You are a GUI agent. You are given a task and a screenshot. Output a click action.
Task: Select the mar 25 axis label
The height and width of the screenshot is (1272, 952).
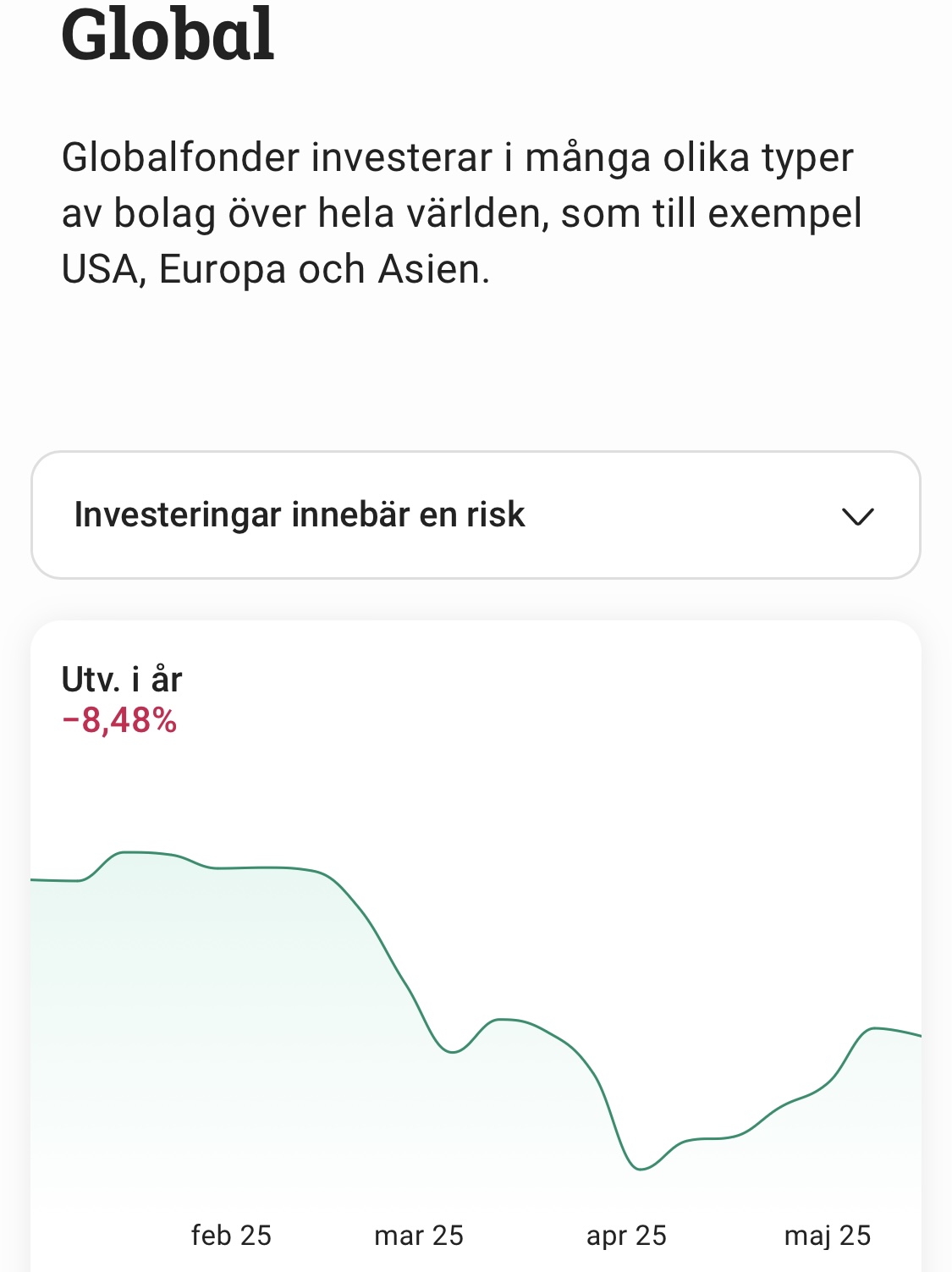tap(419, 1236)
